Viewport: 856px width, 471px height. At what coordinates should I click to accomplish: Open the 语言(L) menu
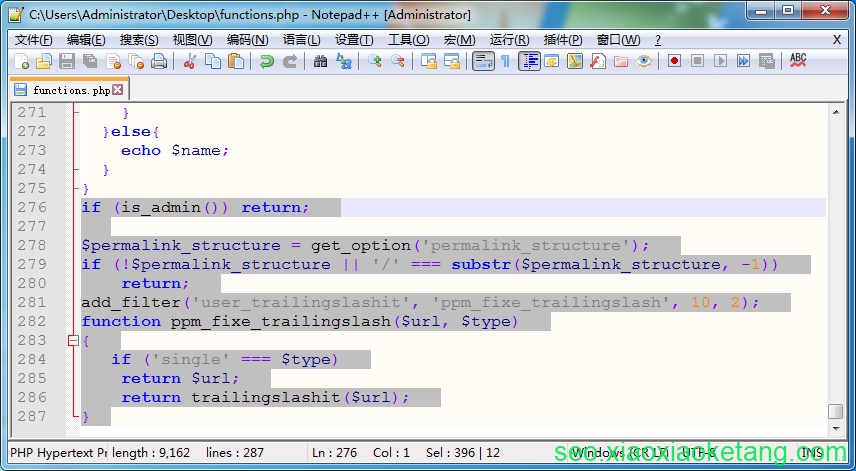click(302, 40)
